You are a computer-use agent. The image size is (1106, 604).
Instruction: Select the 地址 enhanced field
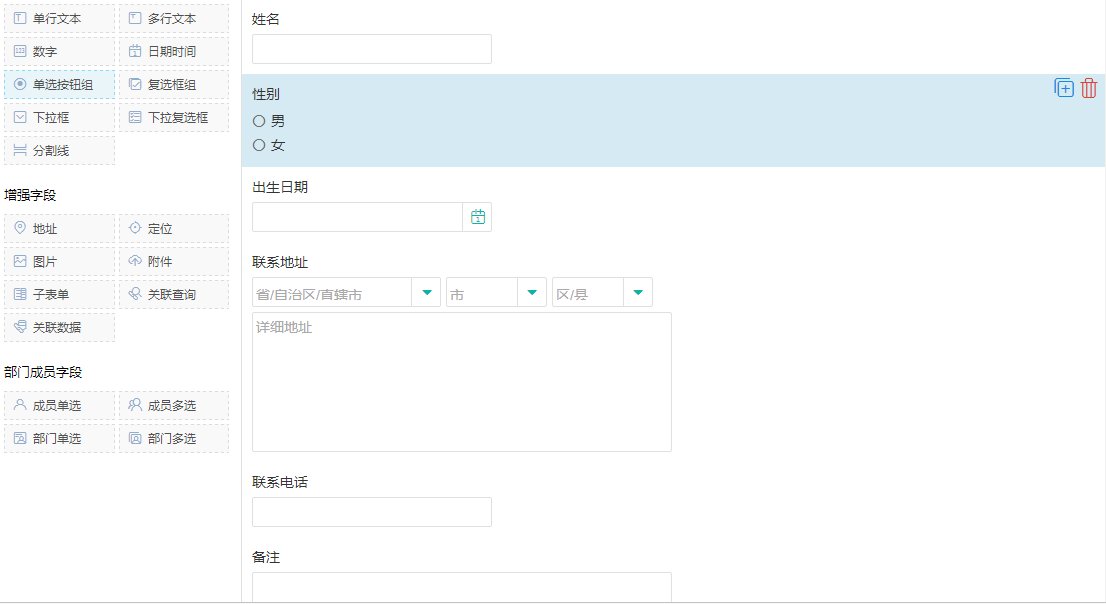click(x=58, y=228)
